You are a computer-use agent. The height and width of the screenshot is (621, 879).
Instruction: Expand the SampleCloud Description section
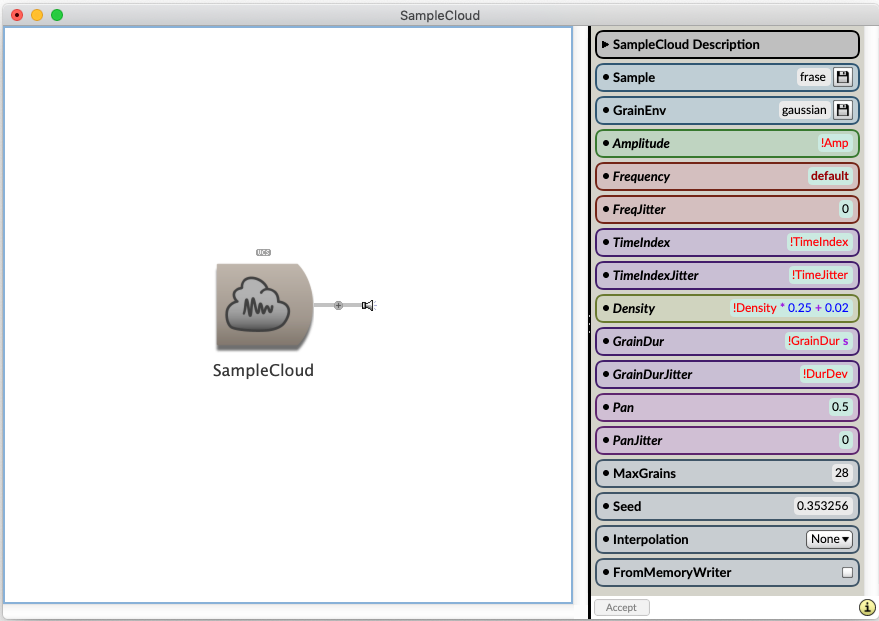click(x=606, y=44)
